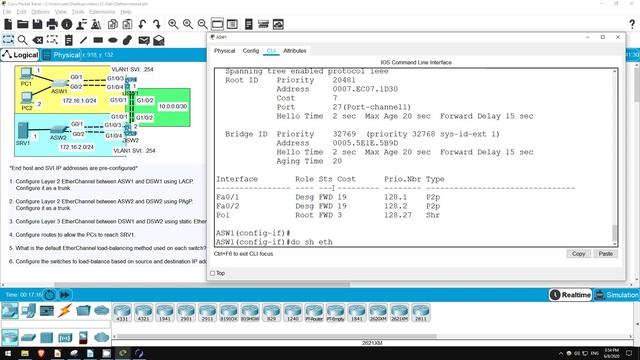Open the Tools menu
The height and width of the screenshot is (360, 640).
[78, 12]
